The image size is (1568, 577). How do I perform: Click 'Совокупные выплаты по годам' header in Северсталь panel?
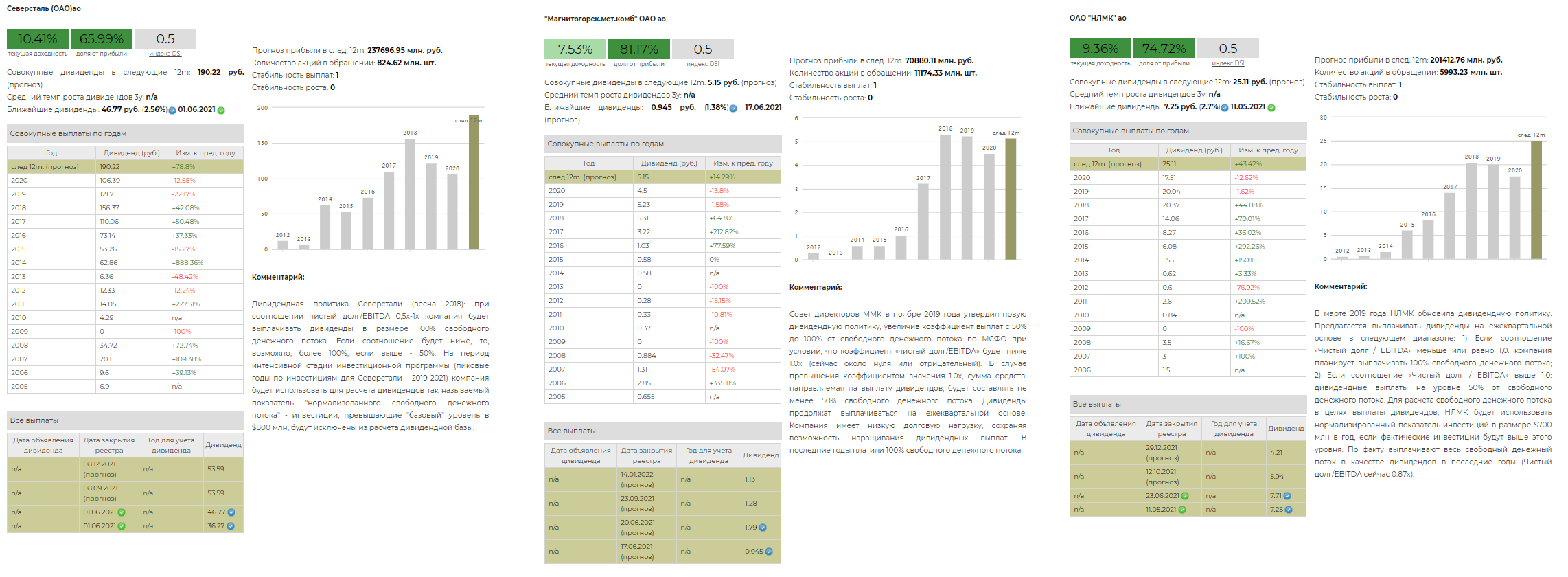point(126,133)
